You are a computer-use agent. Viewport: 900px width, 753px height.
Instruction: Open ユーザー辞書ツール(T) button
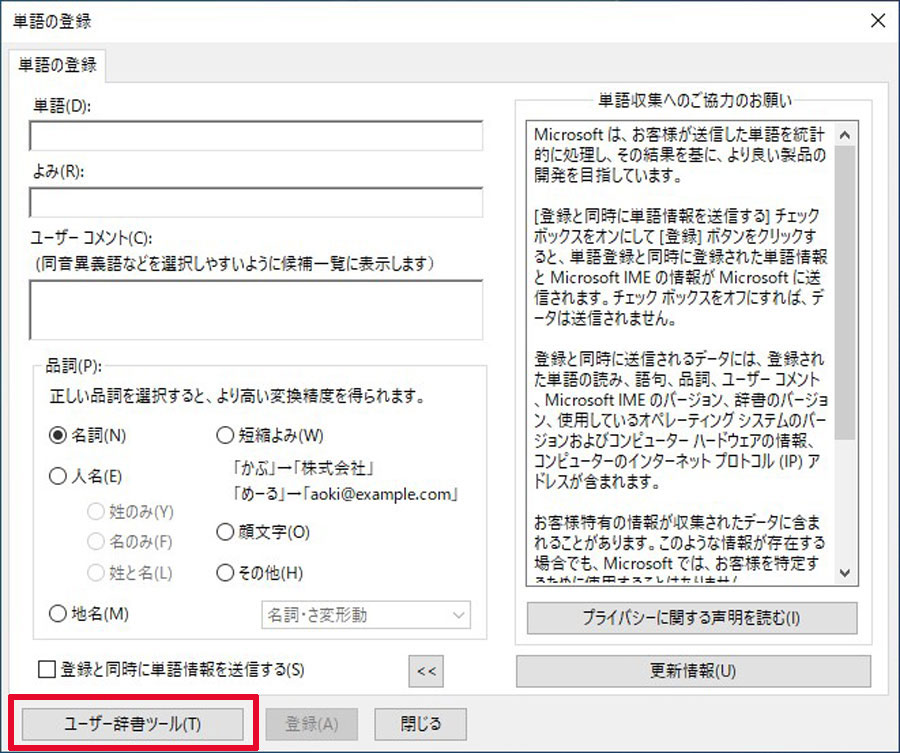(133, 724)
